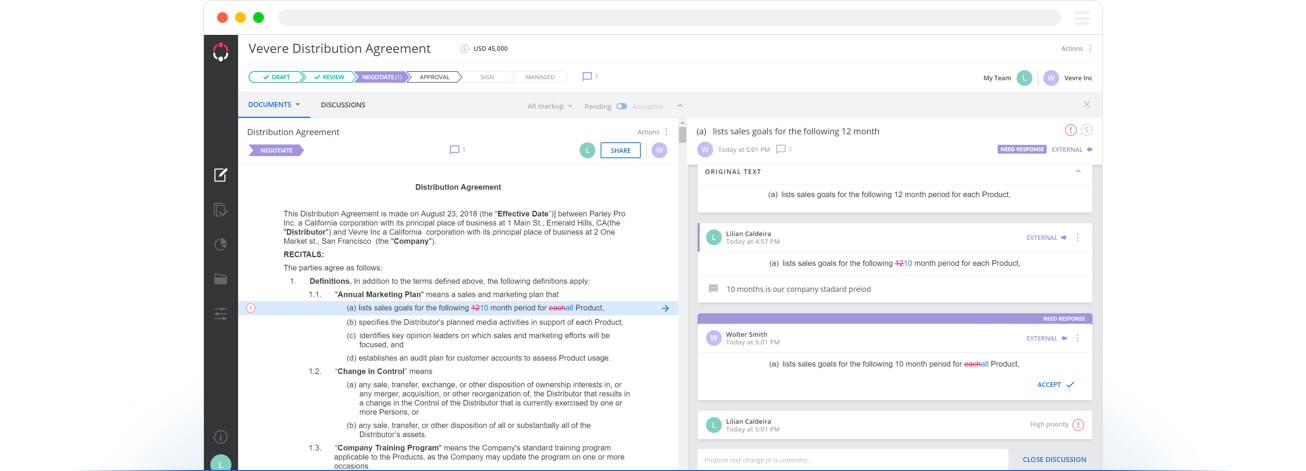Open the folder sidebar icon
1306x471 pixels.
pyautogui.click(x=221, y=279)
